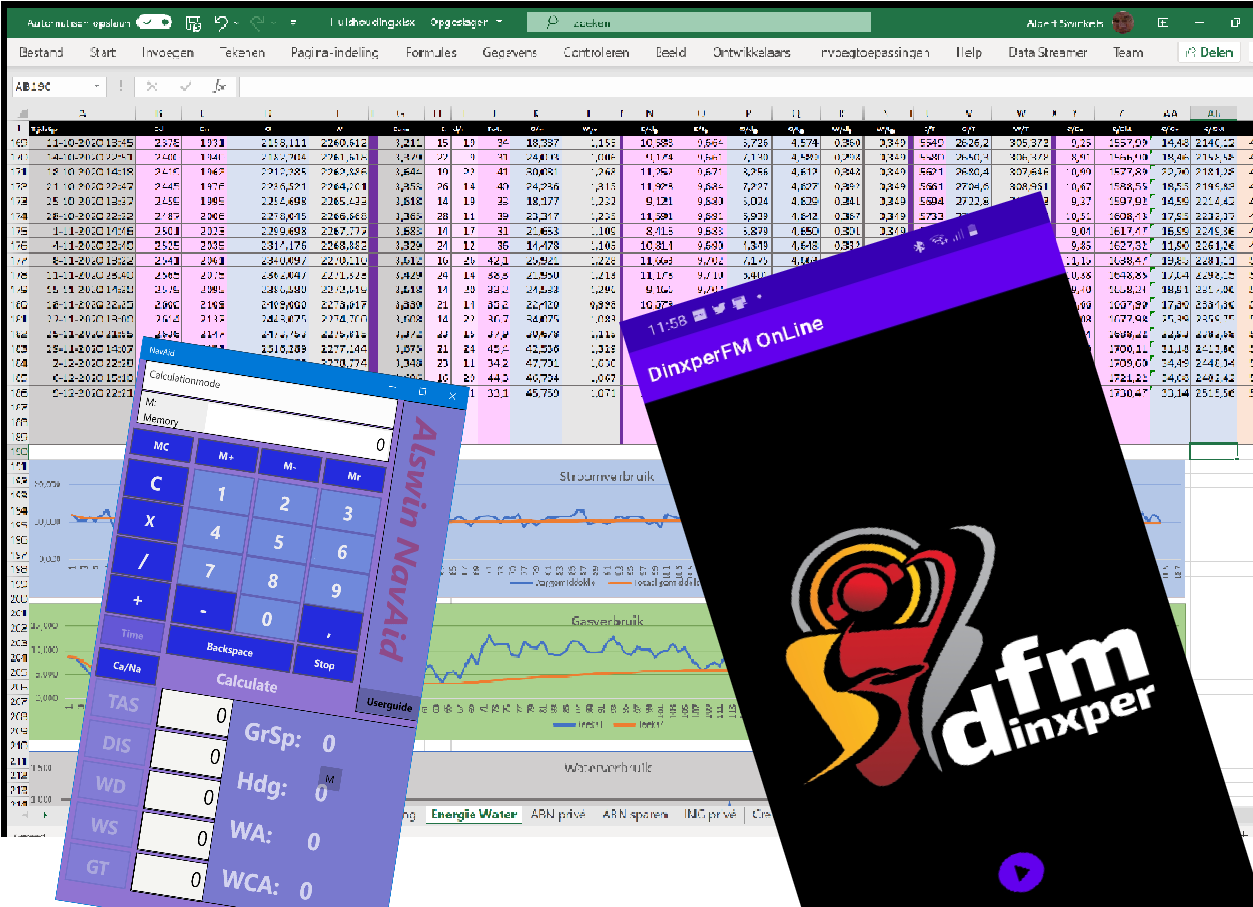The height and width of the screenshot is (907, 1253).
Task: Click digit 3 on NavAid keypad
Action: pyautogui.click(x=348, y=514)
